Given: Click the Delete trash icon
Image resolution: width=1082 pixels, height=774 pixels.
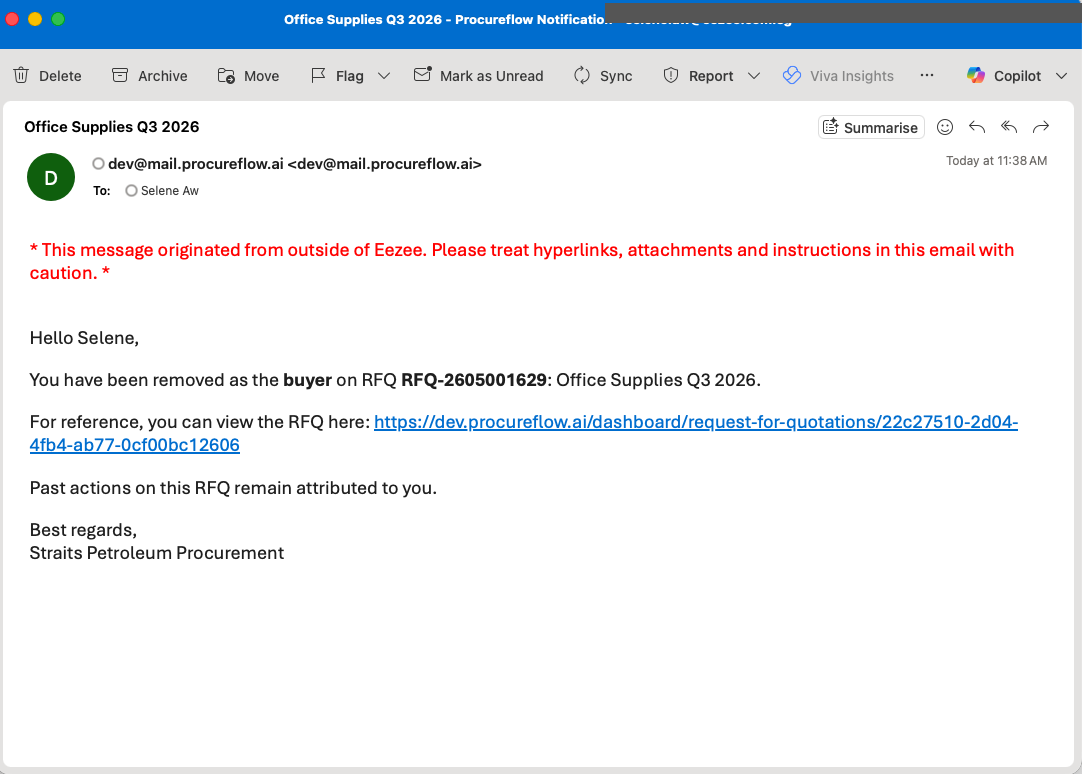Looking at the screenshot, I should point(21,75).
